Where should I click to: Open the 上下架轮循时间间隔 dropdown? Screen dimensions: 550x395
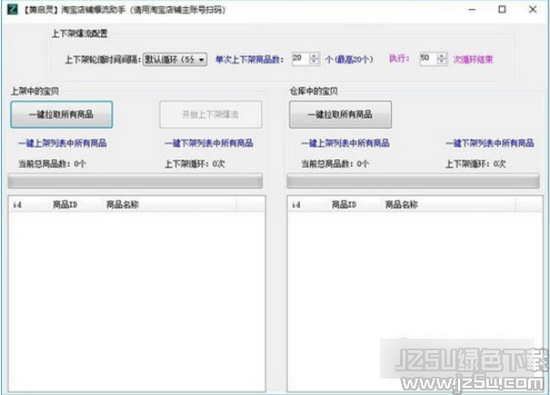tap(175, 59)
